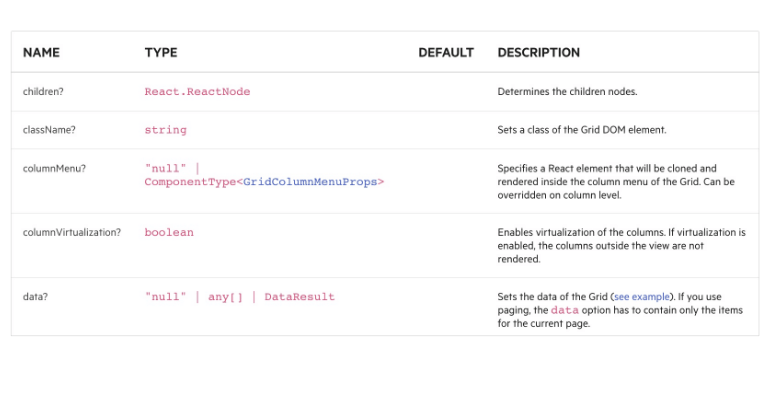770x396 pixels.
Task: Click 'Determines the children nodes.' description
Action: coord(567,92)
